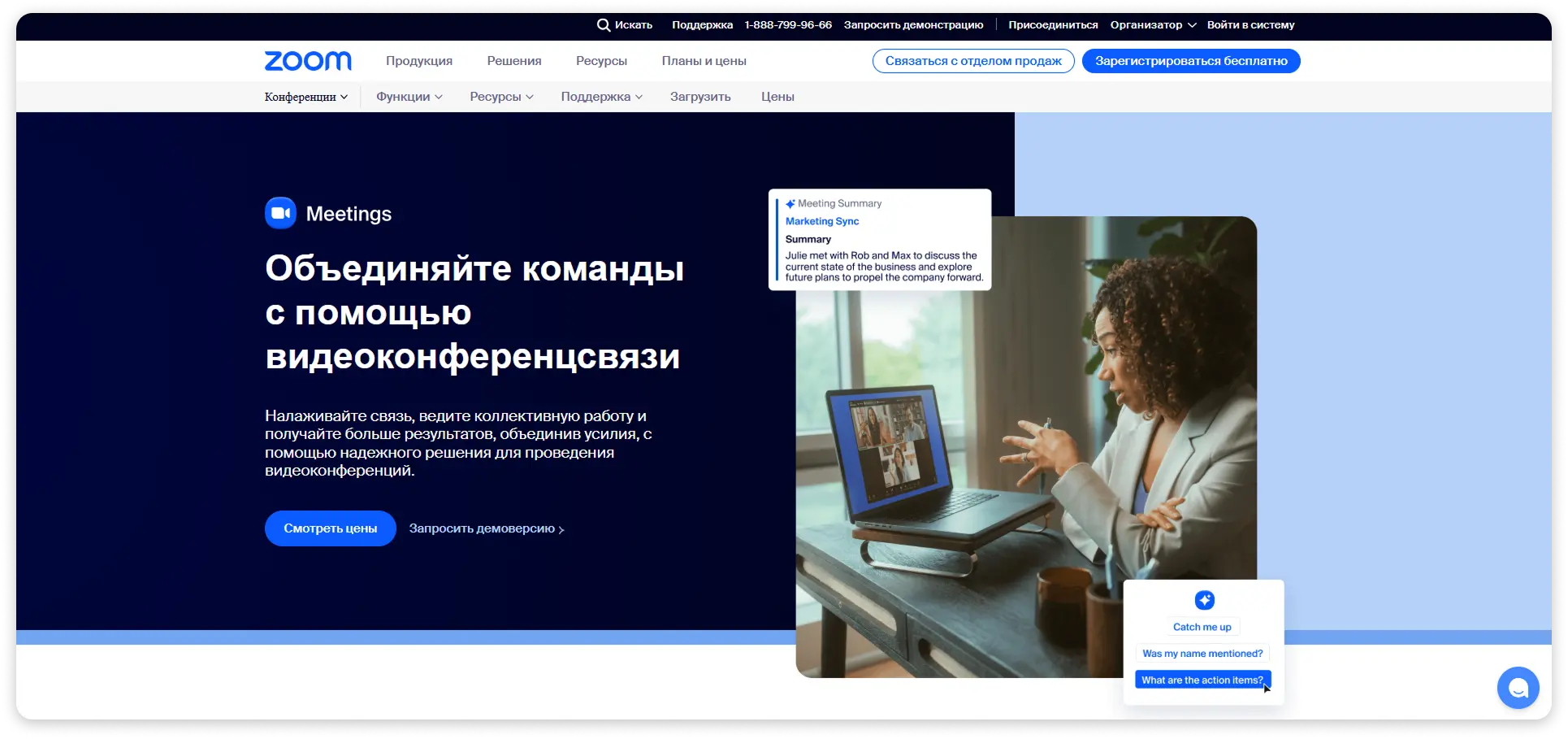Open the Решения menu
1568x739 pixels.
[x=514, y=61]
